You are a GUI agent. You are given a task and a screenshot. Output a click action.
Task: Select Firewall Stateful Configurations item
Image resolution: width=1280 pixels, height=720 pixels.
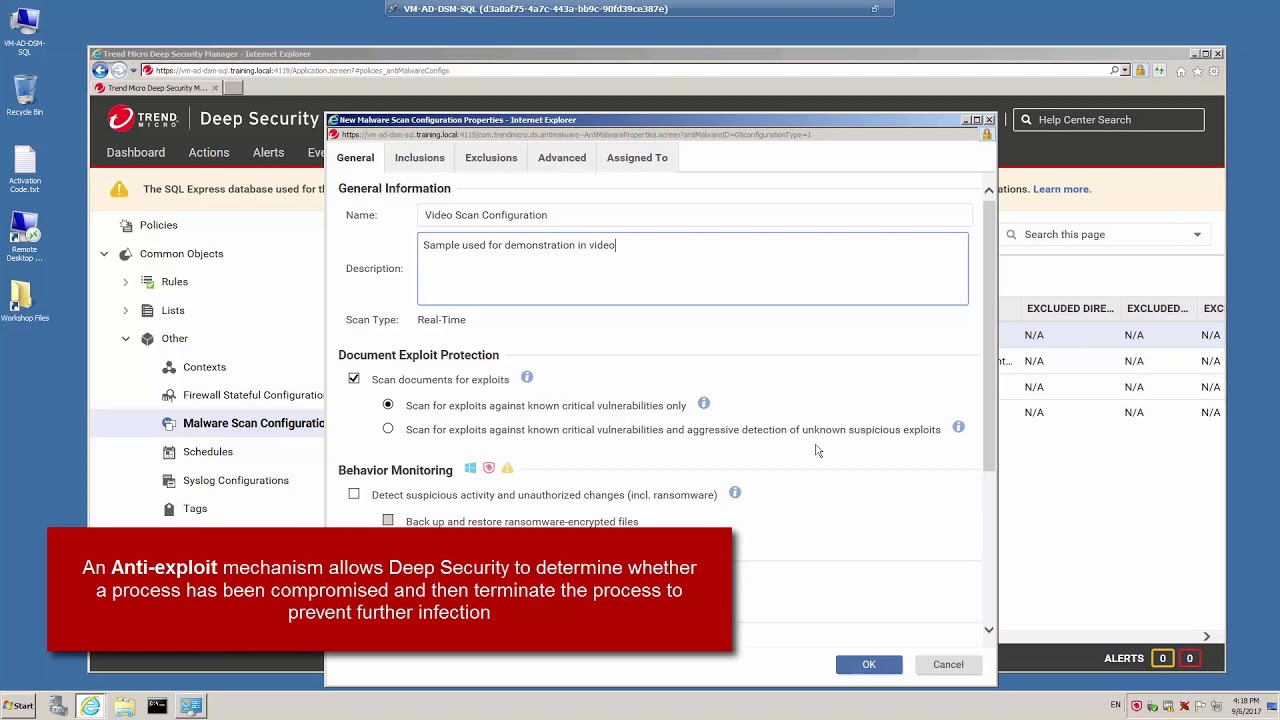coord(253,395)
